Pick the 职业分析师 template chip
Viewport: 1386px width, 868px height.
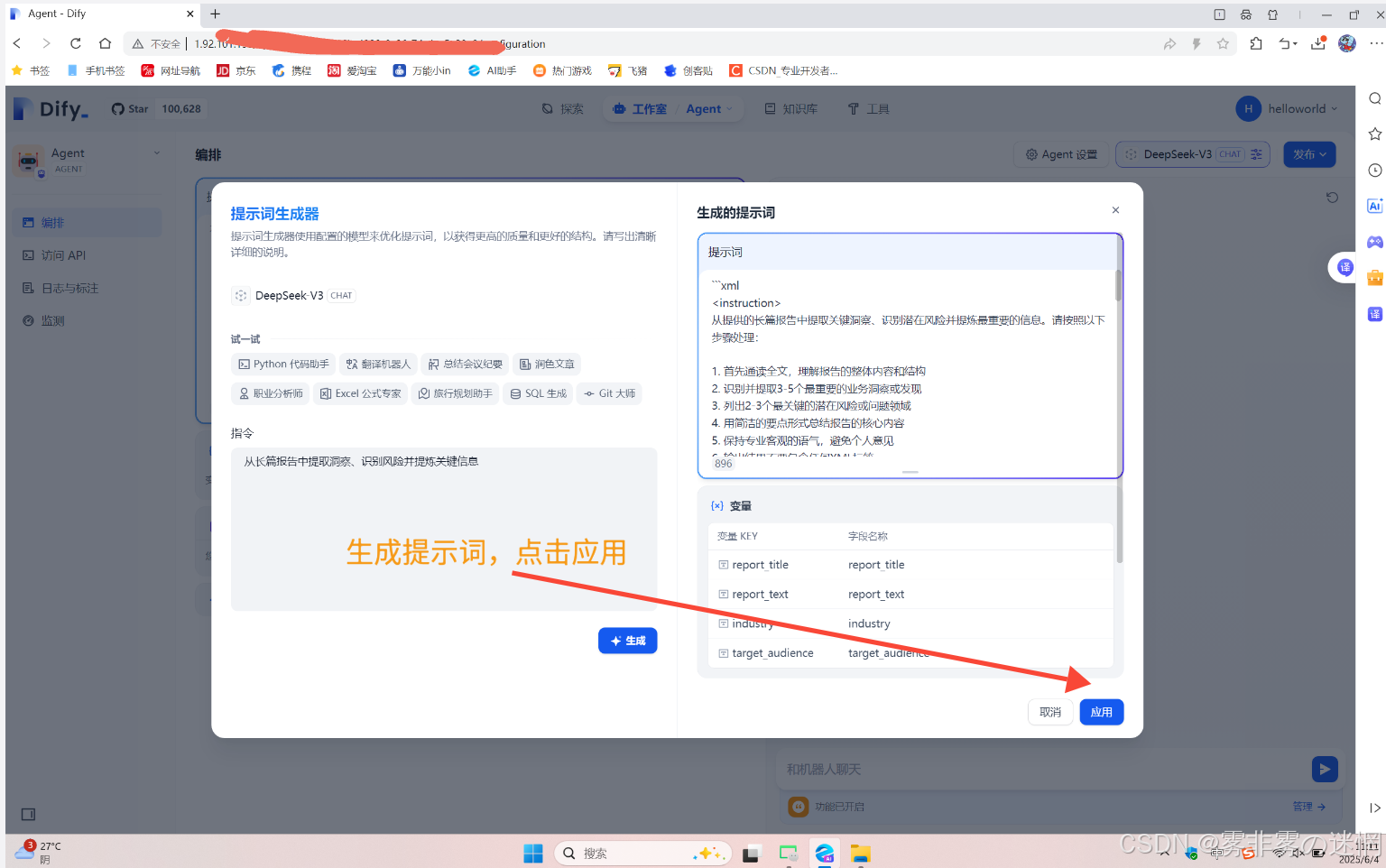click(270, 393)
